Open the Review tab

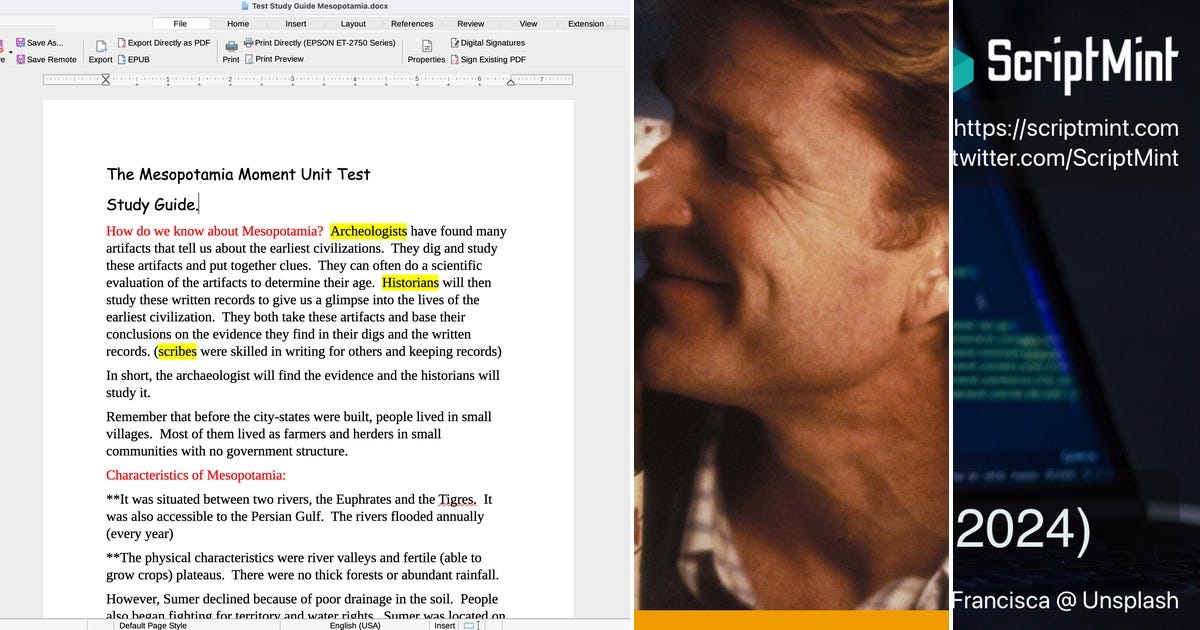[470, 23]
